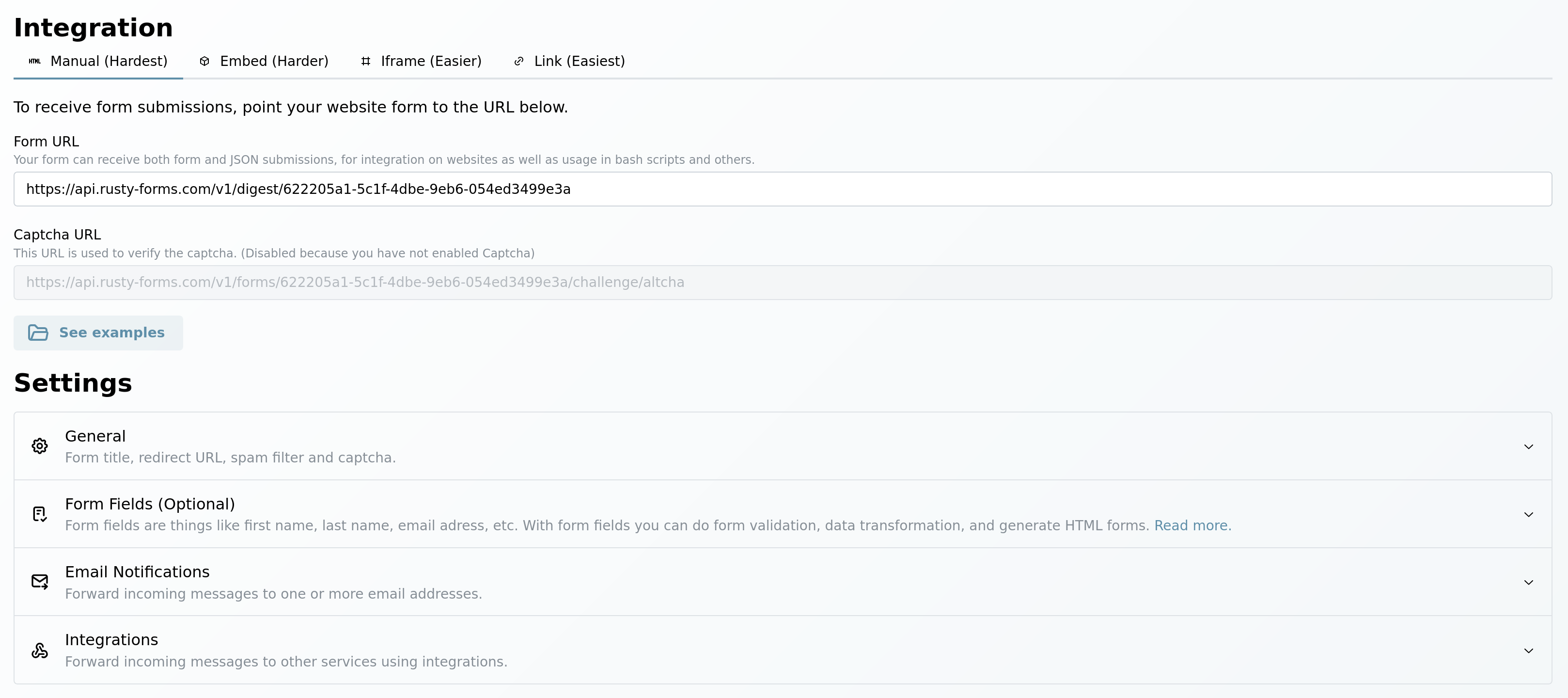Expand the General settings chevron
The width and height of the screenshot is (1568, 698).
[x=1528, y=446]
